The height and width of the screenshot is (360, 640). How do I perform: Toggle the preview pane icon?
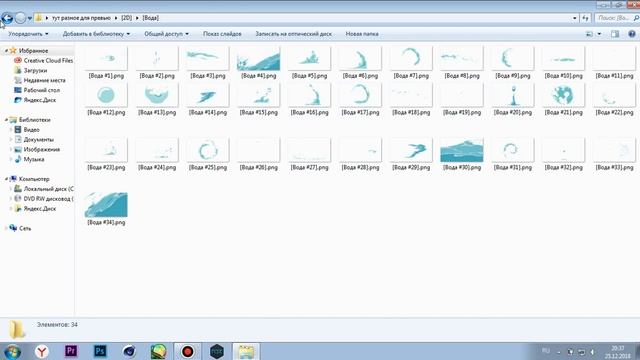click(615, 34)
